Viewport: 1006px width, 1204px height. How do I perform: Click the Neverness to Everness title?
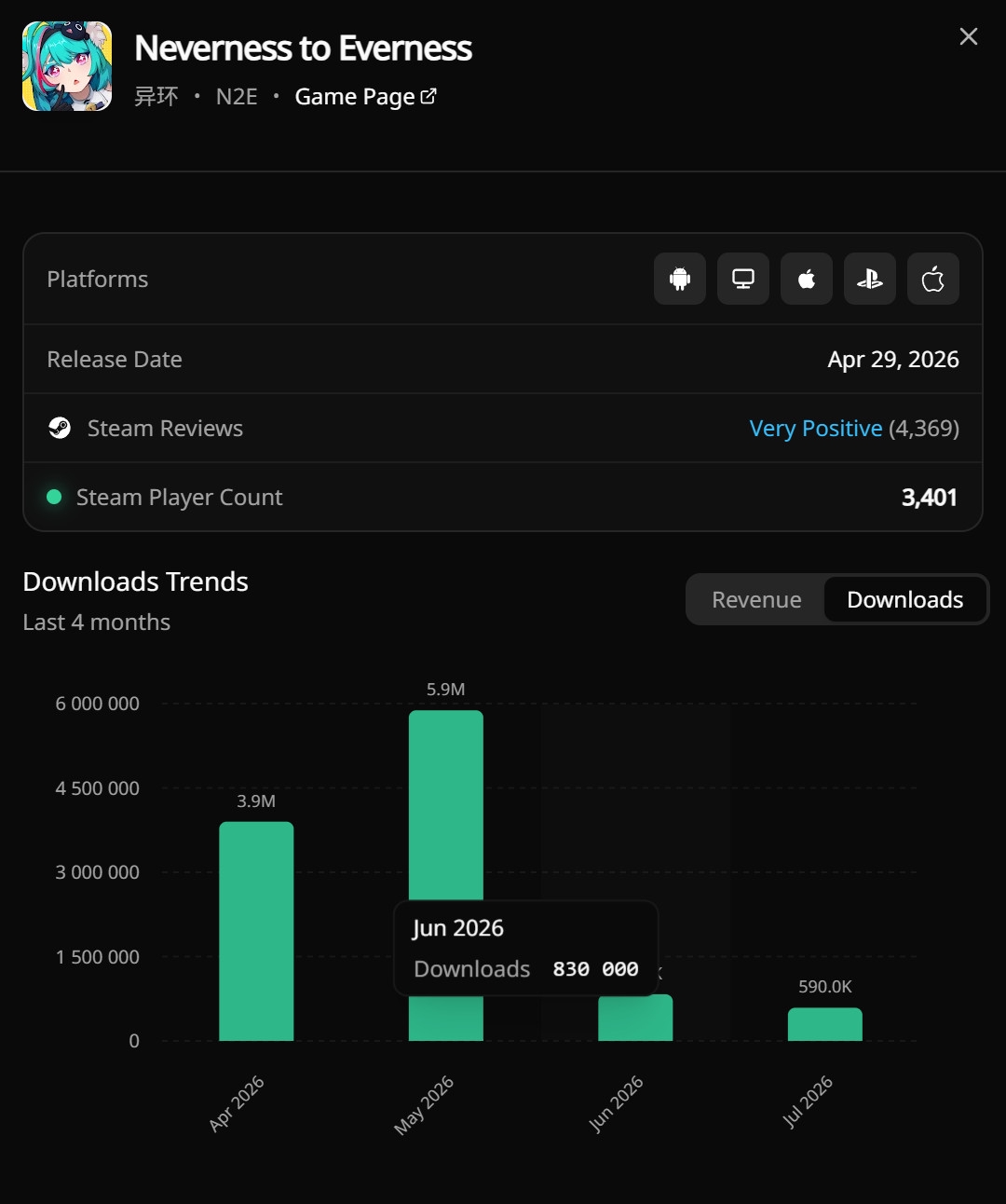[x=303, y=48]
